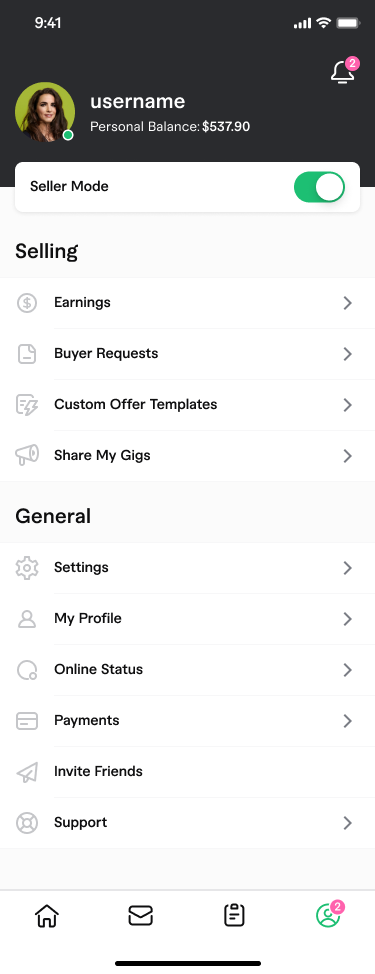The width and height of the screenshot is (375, 974).
Task: Tap the chevron next to My Profile
Action: point(348,619)
